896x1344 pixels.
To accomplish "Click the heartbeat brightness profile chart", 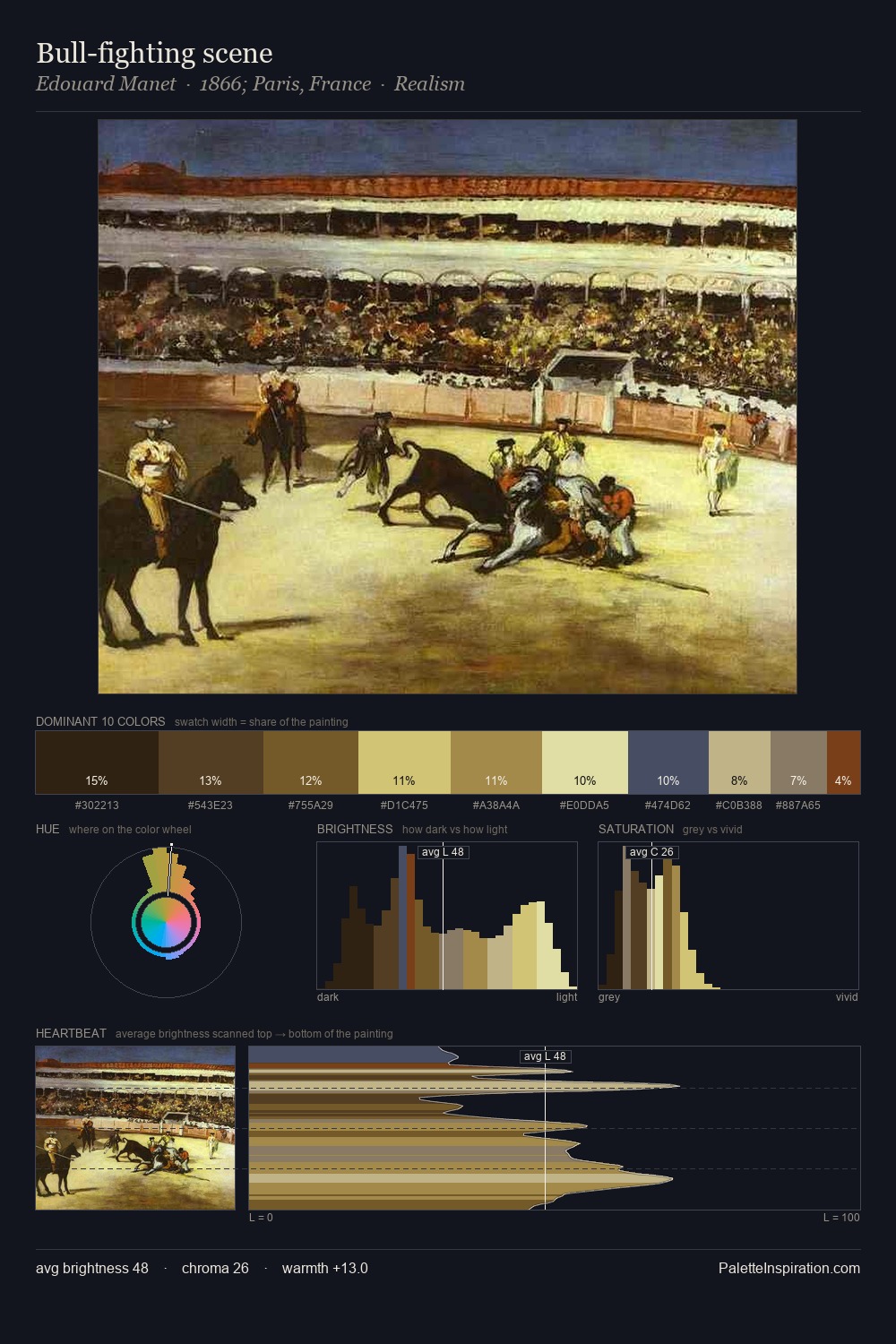I will point(555,1128).
